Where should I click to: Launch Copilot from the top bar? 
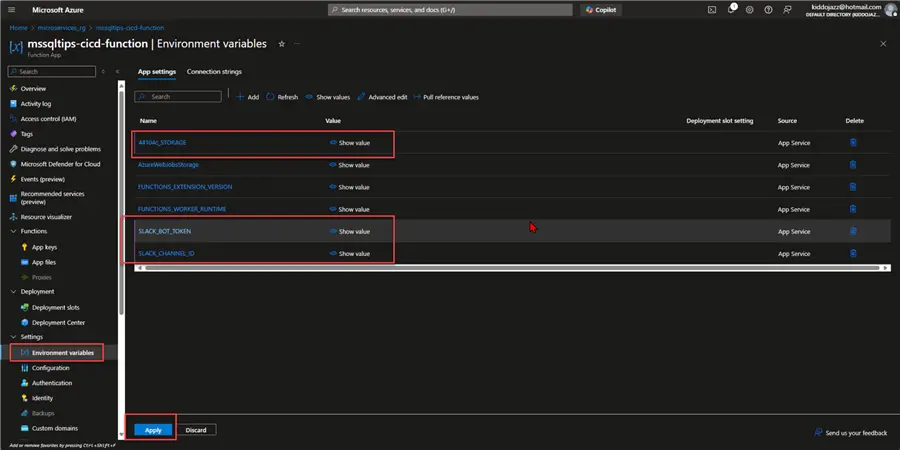(601, 10)
